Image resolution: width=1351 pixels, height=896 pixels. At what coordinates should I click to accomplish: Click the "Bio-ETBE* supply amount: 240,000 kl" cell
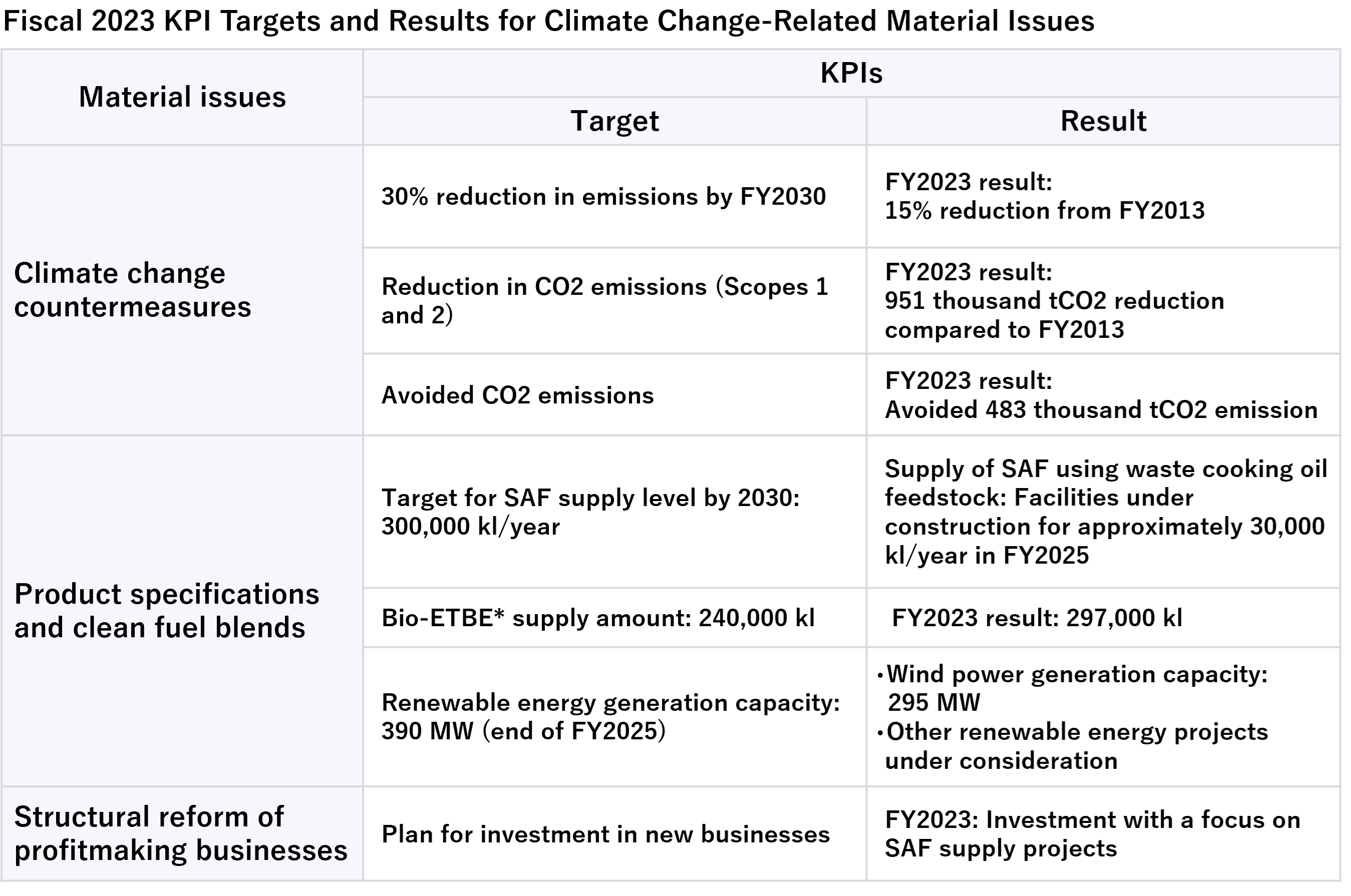(x=598, y=618)
